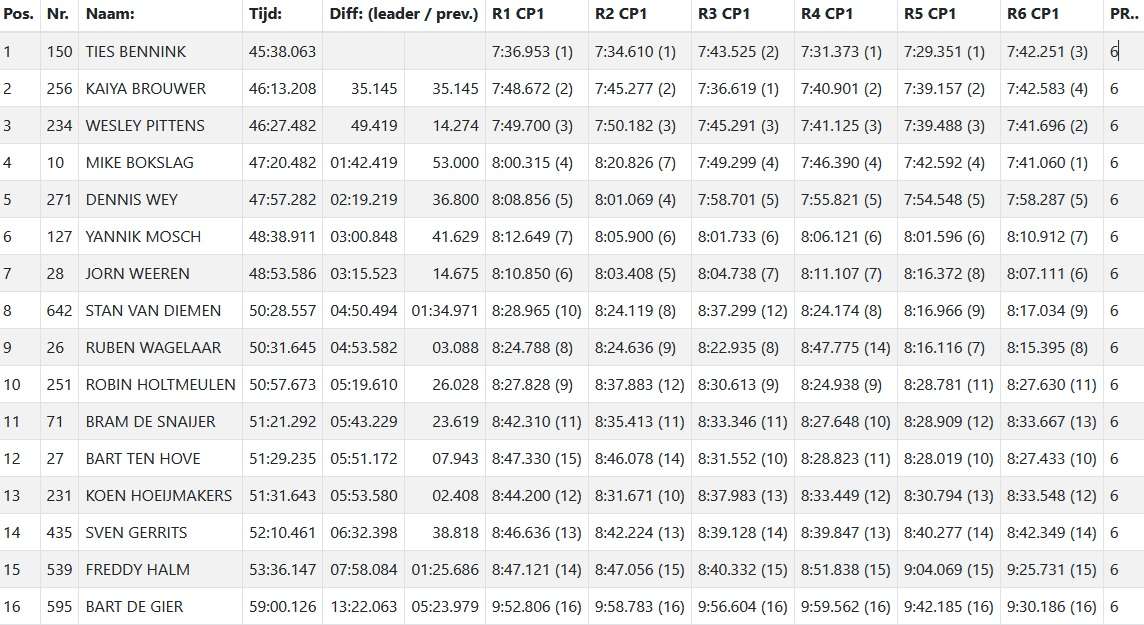Click MIKE BOKSLAG's total time 47:20.482
Screen dimensions: 1144x625
point(282,162)
